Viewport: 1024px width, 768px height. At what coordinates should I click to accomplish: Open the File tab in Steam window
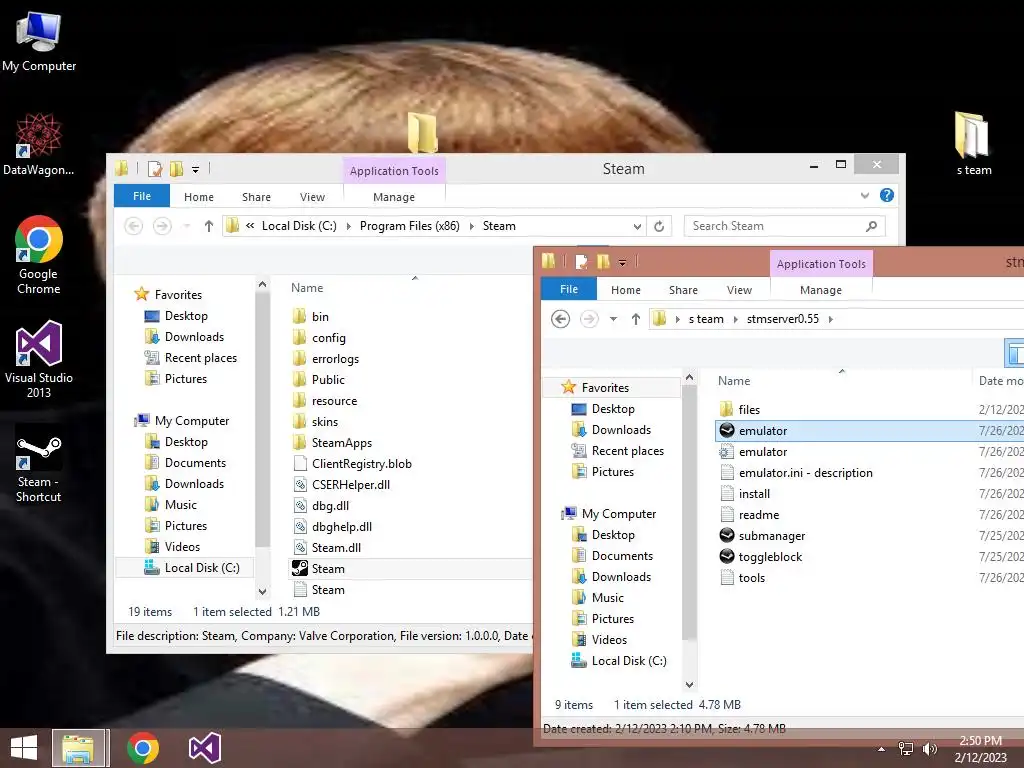click(x=142, y=196)
